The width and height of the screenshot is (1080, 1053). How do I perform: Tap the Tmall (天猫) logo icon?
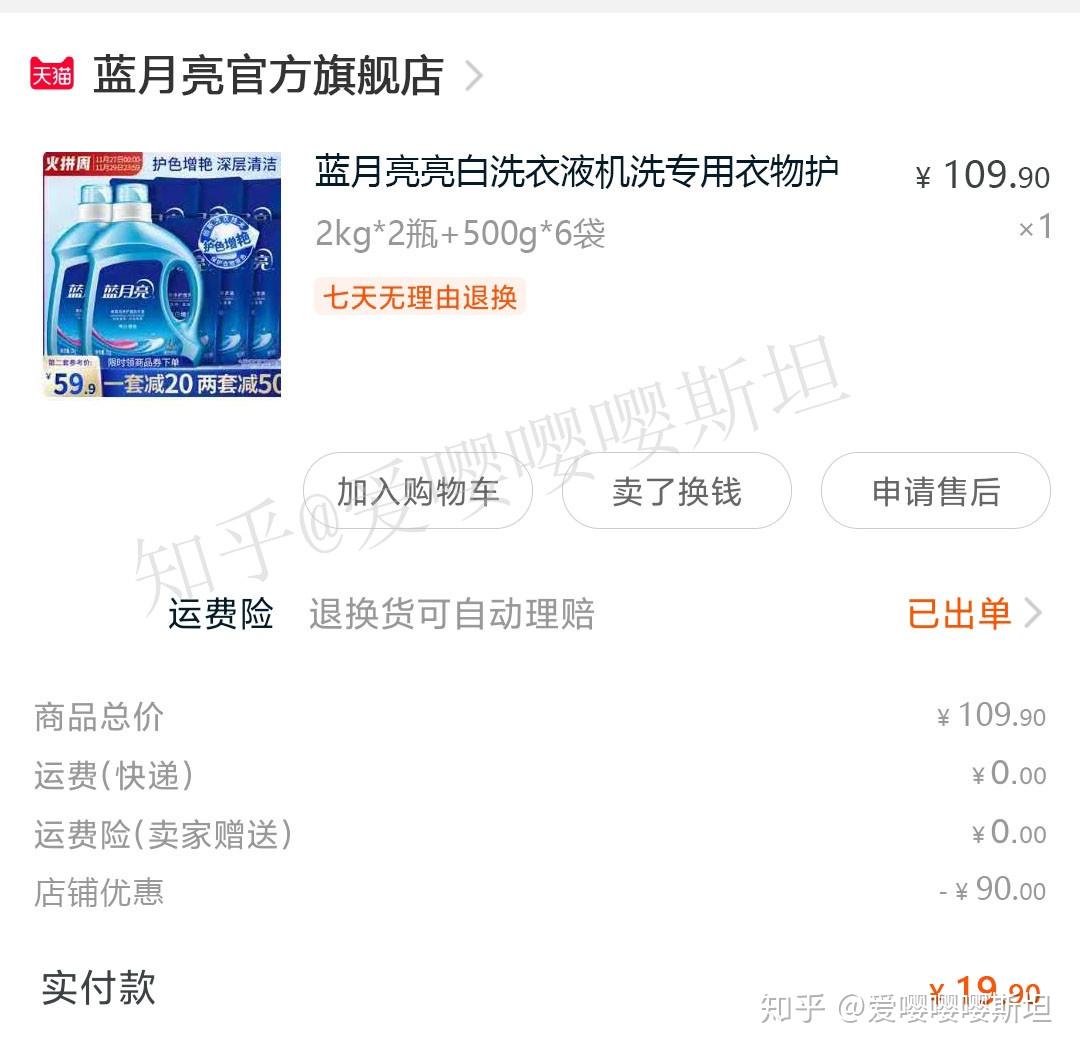(x=52, y=74)
